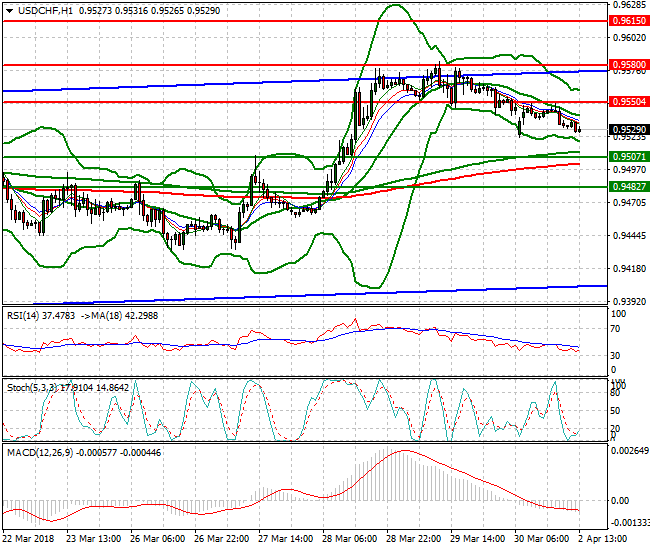Image resolution: width=650 pixels, height=550 pixels.
Task: Select the 30 Mar 06:00 time axis label
Action: tap(541, 539)
